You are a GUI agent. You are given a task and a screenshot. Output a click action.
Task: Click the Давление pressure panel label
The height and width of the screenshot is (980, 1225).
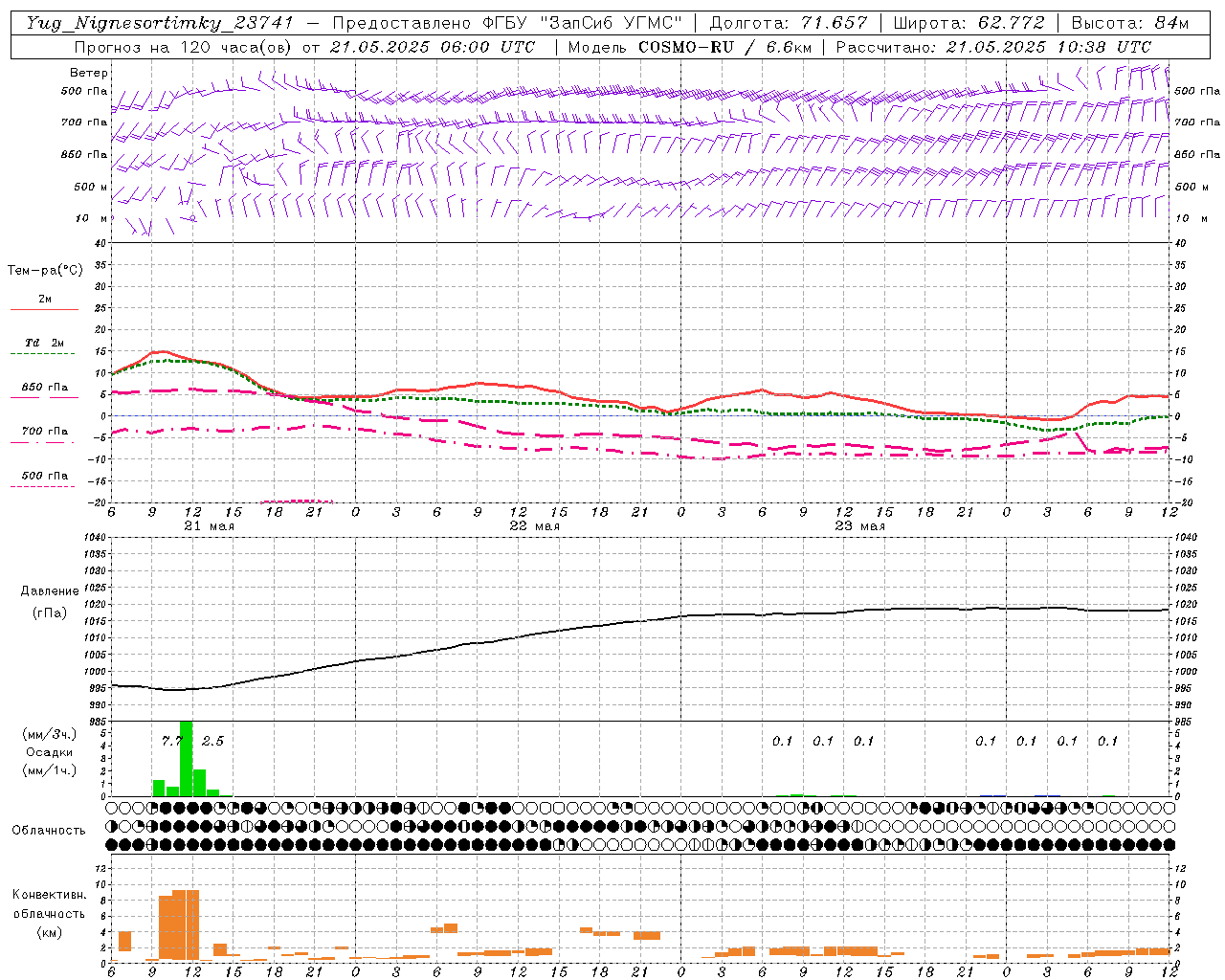50,591
